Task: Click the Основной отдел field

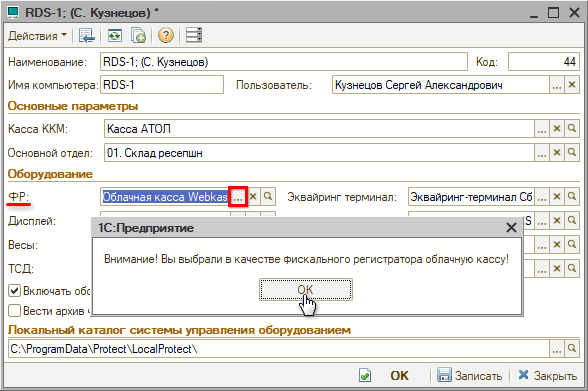Action: [319, 153]
